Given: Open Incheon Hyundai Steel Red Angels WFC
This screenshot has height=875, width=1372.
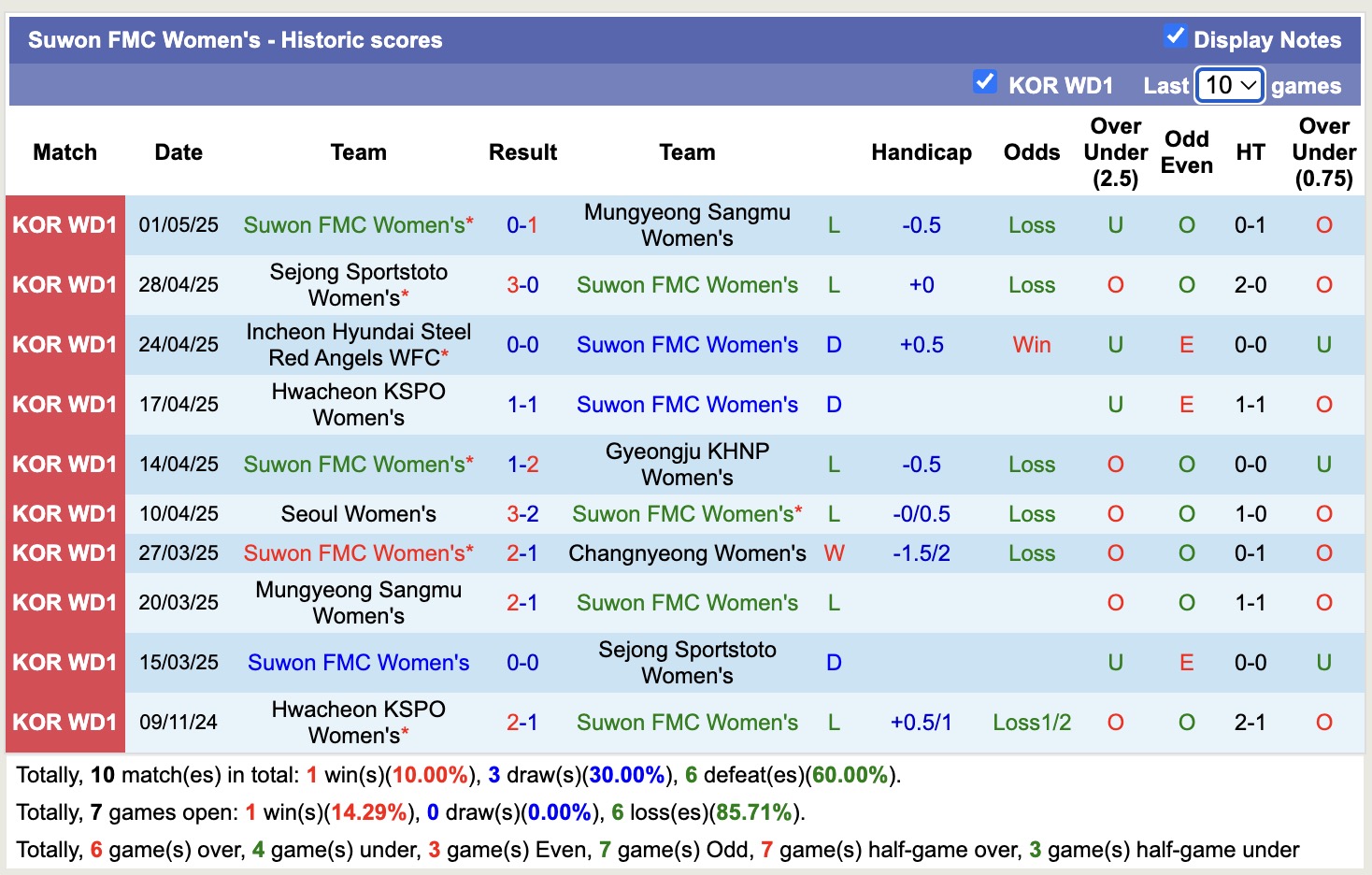Looking at the screenshot, I should [358, 344].
